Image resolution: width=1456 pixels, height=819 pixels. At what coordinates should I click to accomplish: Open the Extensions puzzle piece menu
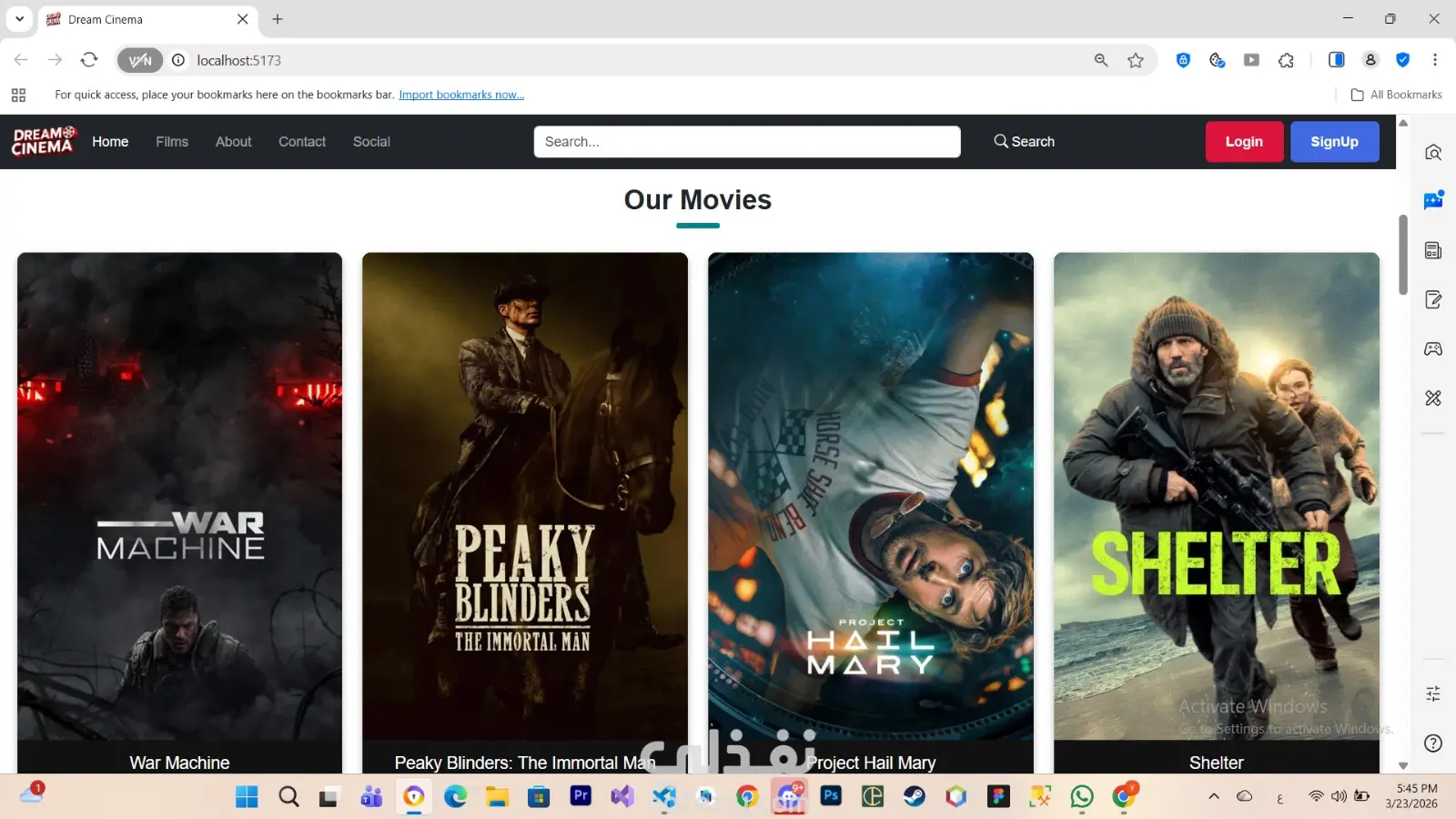click(x=1286, y=60)
